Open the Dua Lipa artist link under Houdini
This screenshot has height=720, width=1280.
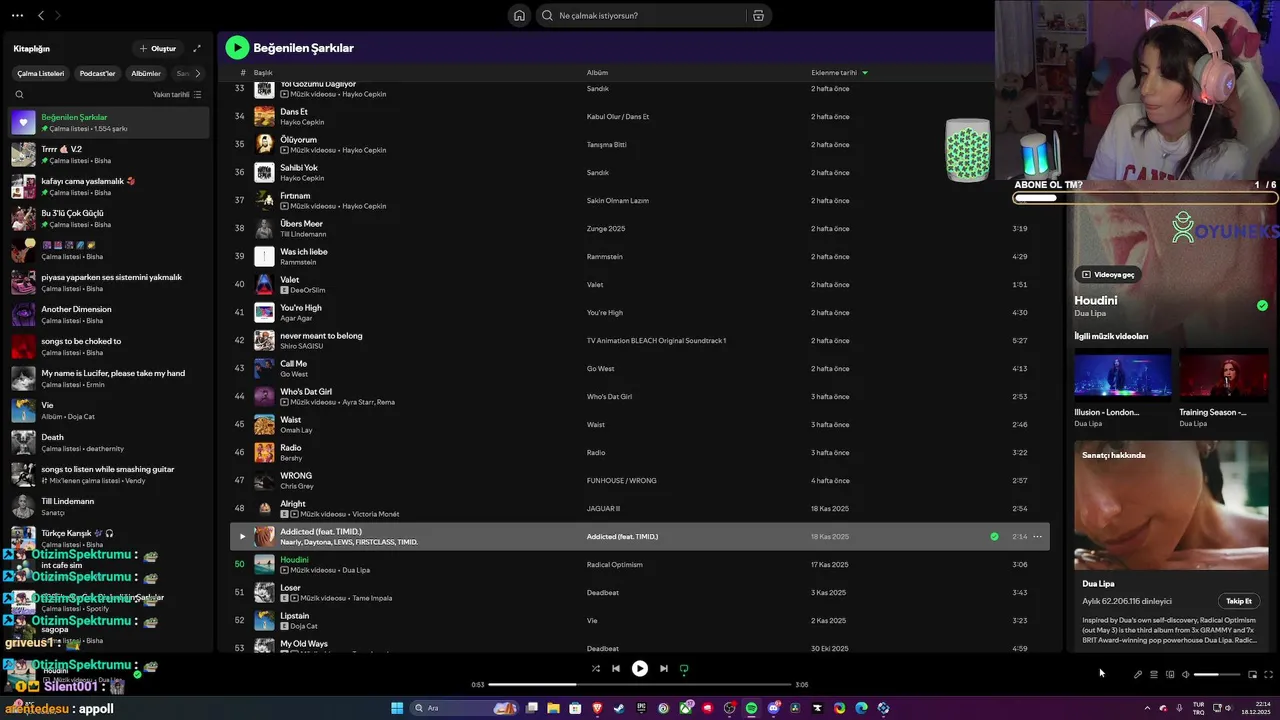(1090, 313)
